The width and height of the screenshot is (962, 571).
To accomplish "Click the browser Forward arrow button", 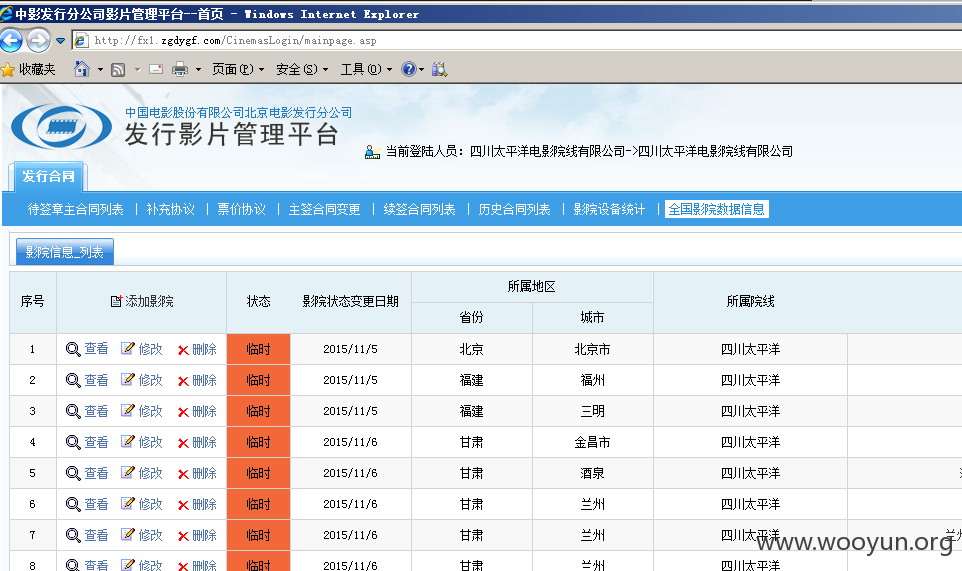I will click(38, 40).
